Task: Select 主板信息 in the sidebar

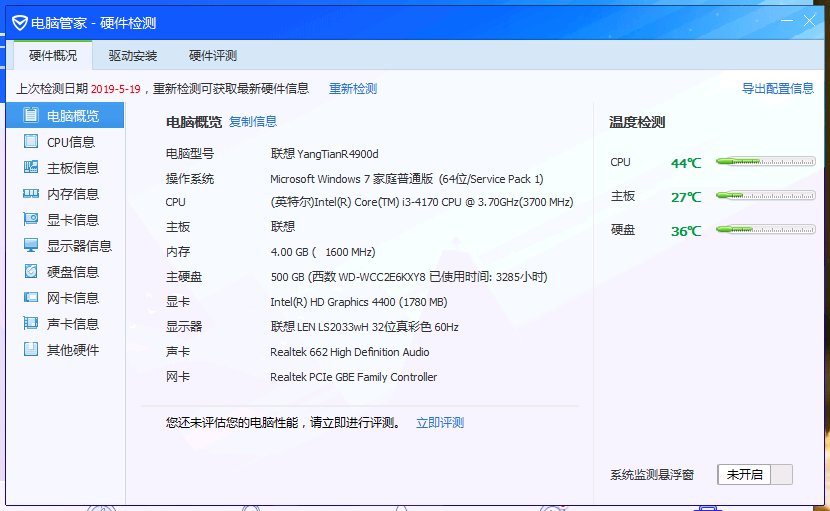Action: (65, 167)
